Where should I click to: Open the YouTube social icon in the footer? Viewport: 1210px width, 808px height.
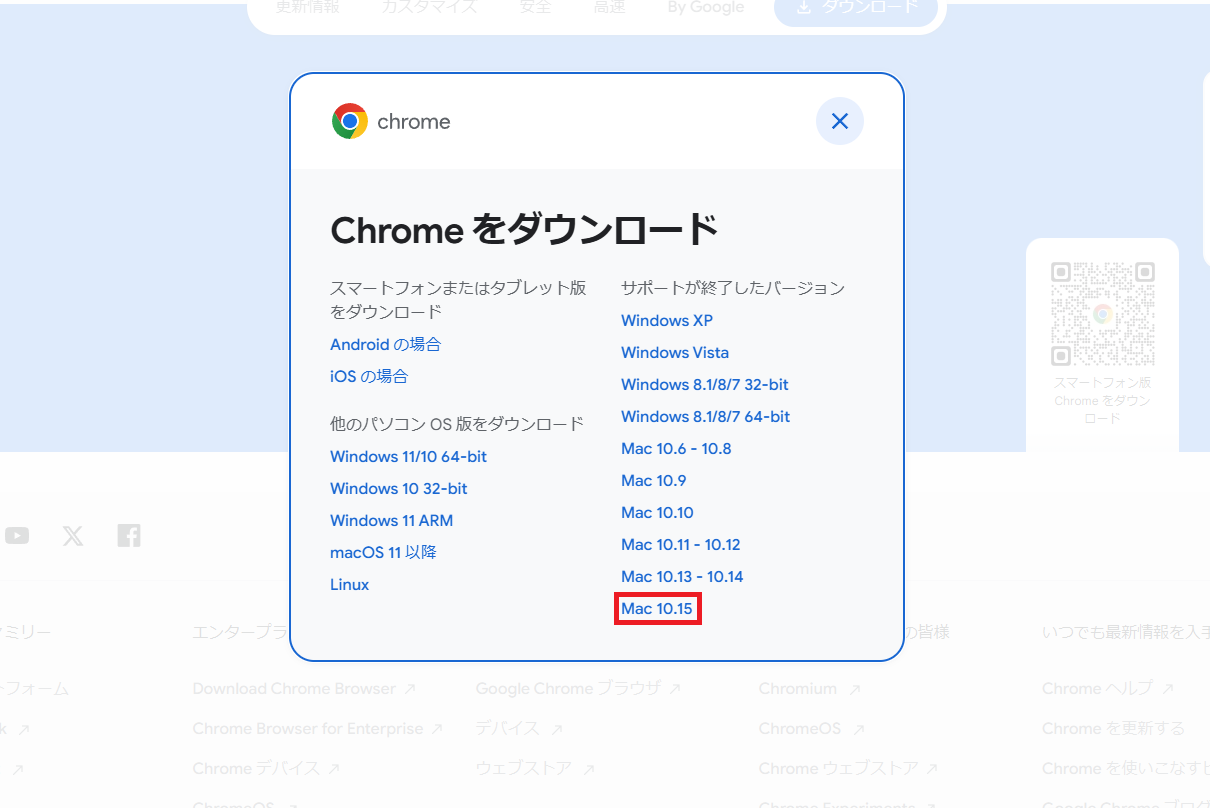point(17,536)
